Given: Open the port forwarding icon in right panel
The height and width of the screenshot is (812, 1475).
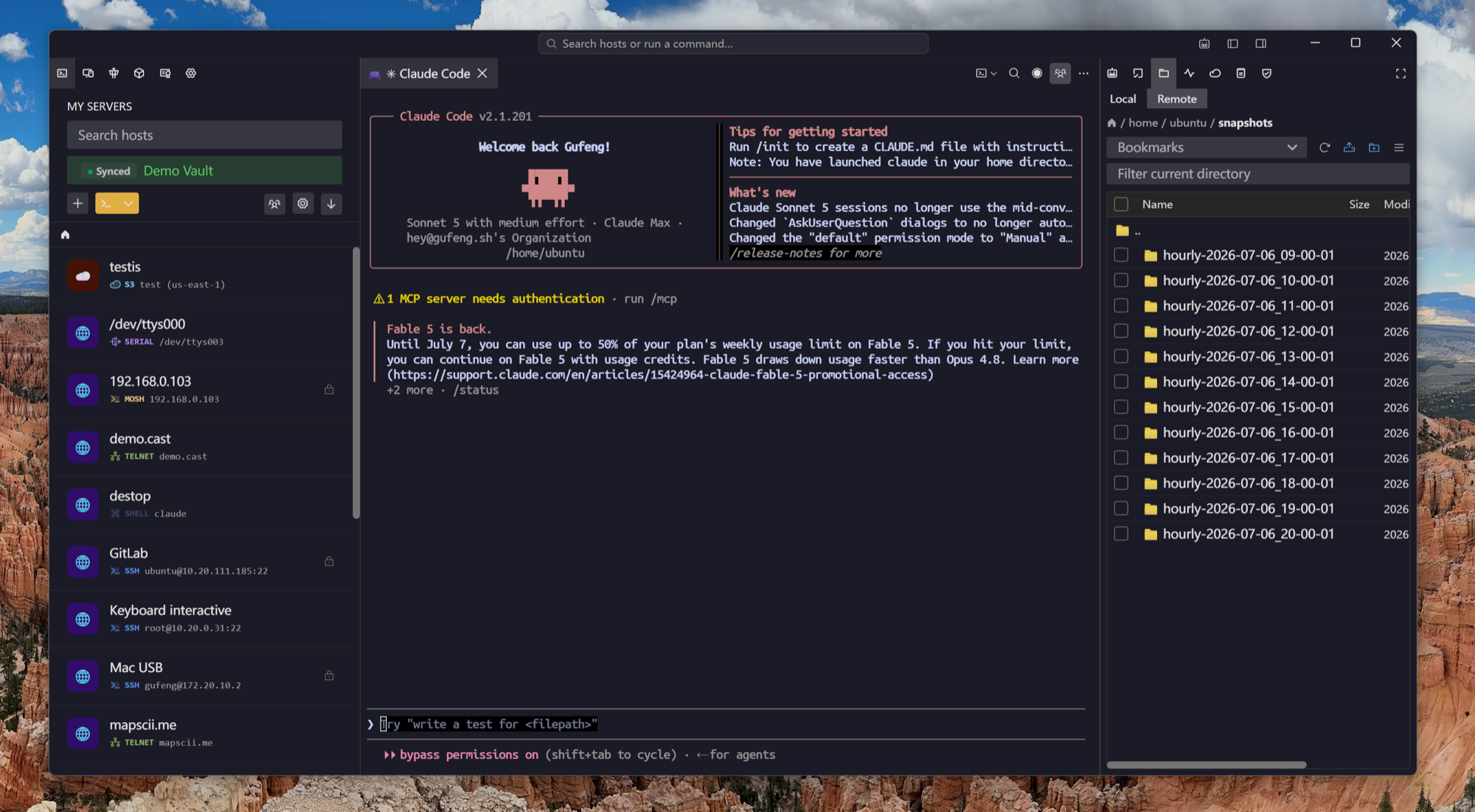Looking at the screenshot, I should point(1138,73).
